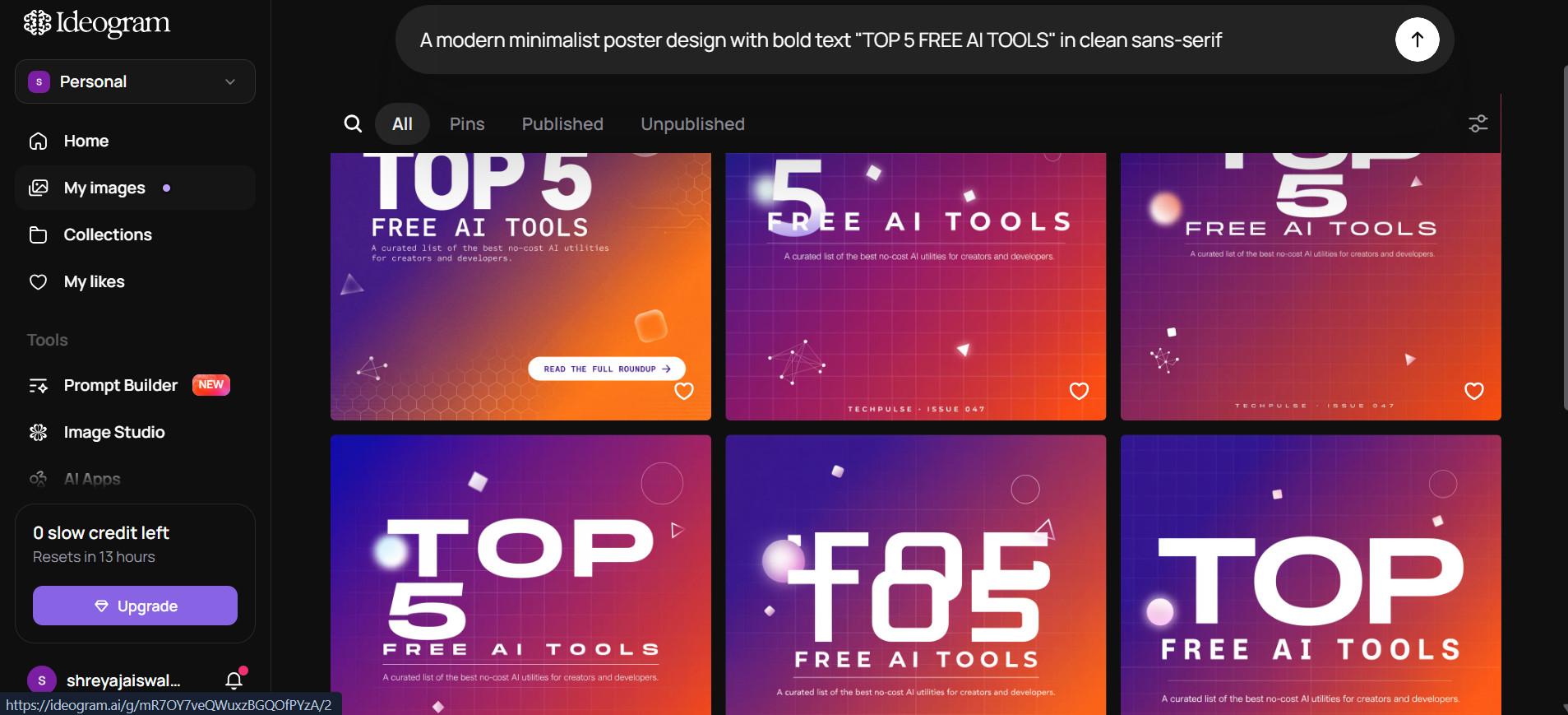Like the top-middle TechPulse Issue 047 poster
This screenshot has height=715, width=1568.
tap(1079, 391)
